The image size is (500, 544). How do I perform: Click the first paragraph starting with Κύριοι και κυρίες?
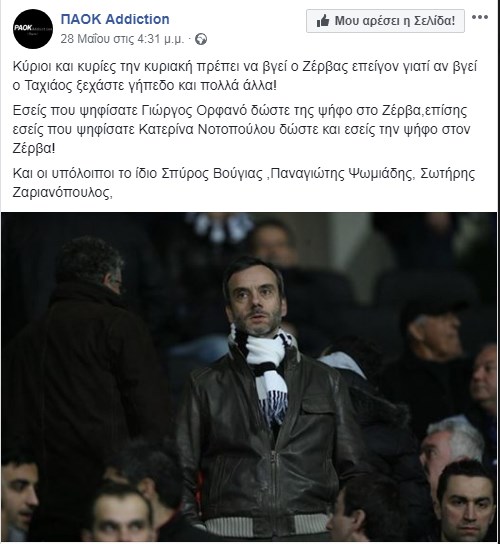(x=245, y=76)
